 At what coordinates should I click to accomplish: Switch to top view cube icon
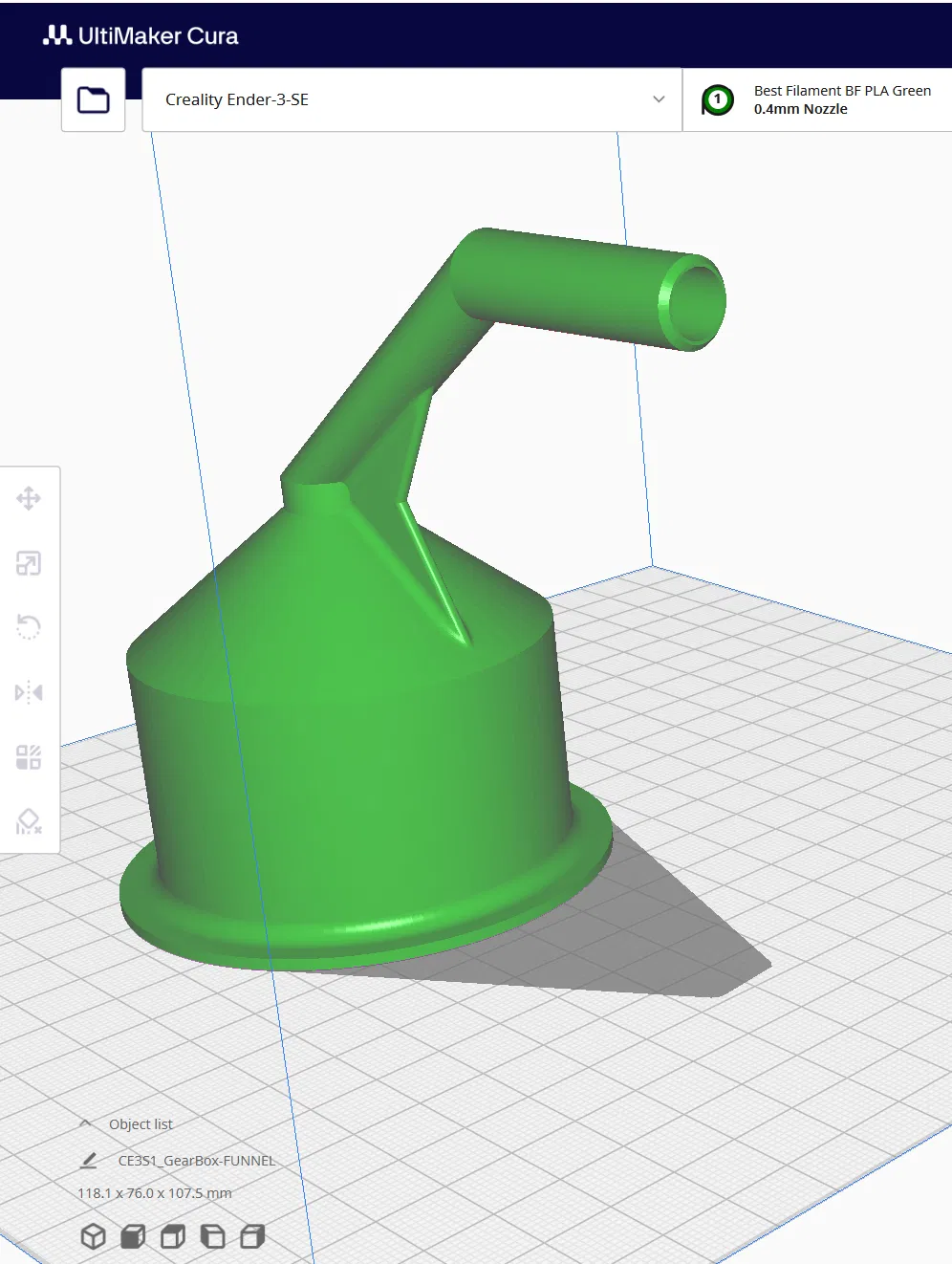coord(173,1236)
